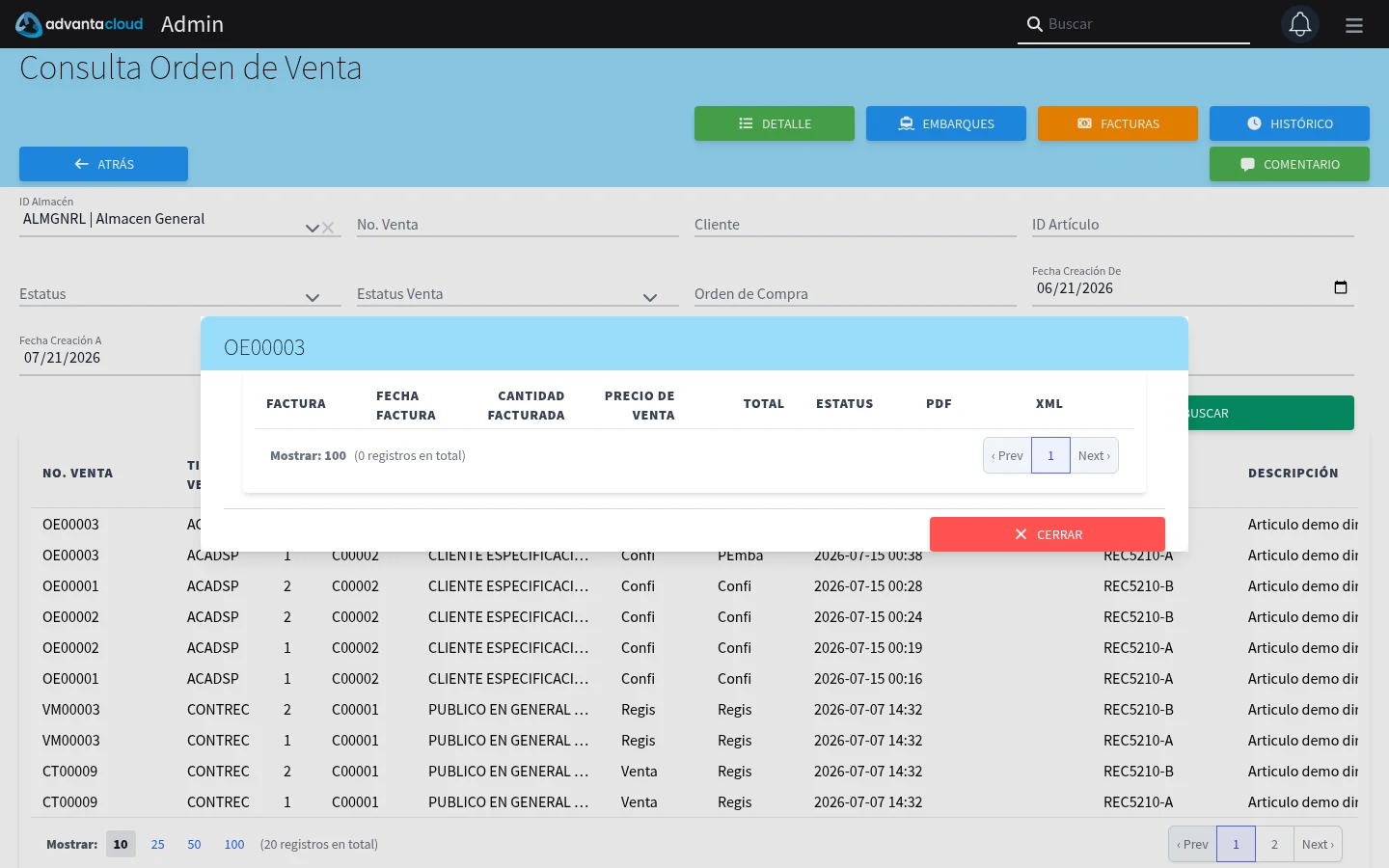This screenshot has width=1389, height=868.
Task: Click the CT00009 row with REC5210-B
Action: pos(694,772)
